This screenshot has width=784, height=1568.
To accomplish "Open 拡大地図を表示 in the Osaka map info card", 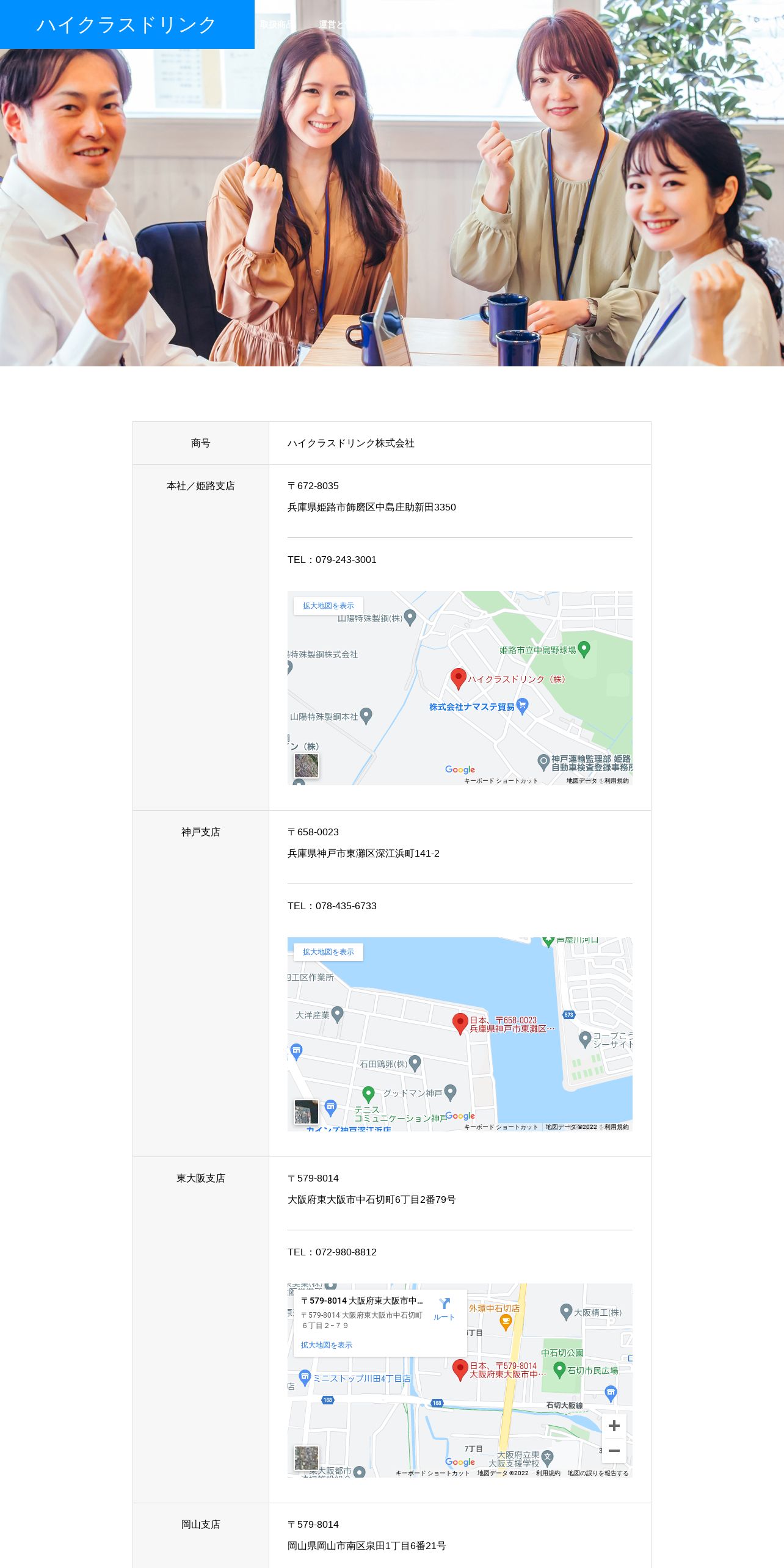I will click(x=327, y=1345).
